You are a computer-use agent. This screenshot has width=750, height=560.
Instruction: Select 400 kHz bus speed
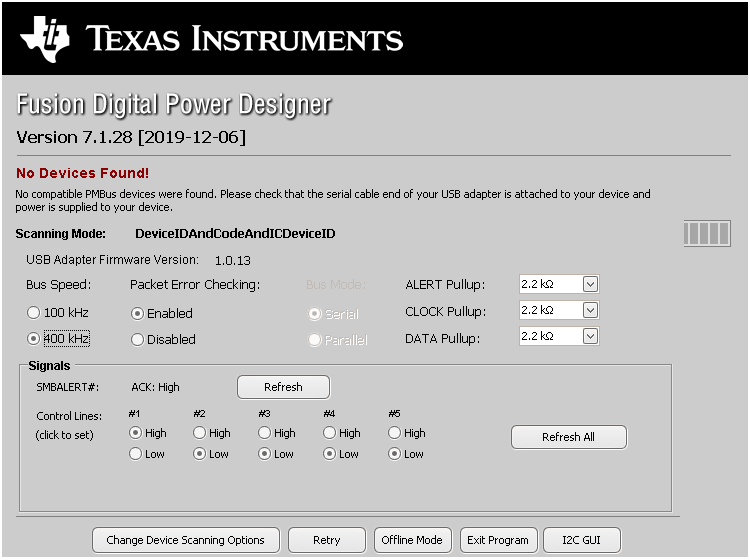34,339
